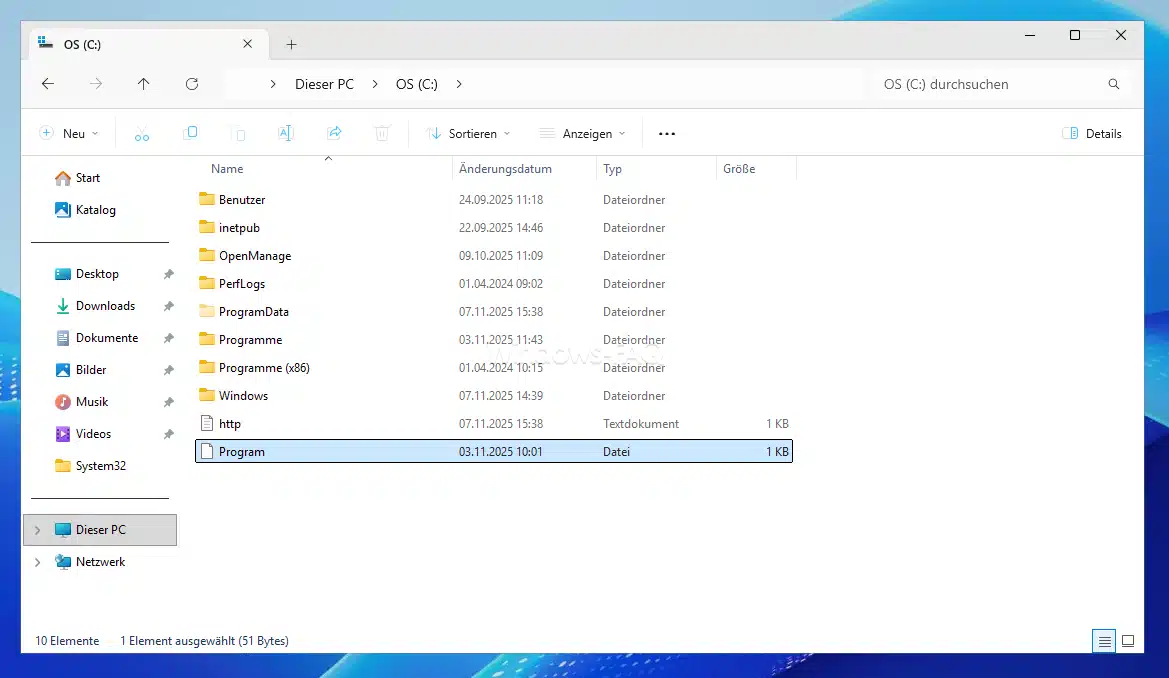The height and width of the screenshot is (678, 1169).
Task: Open the three-dots more options menu
Action: point(667,133)
